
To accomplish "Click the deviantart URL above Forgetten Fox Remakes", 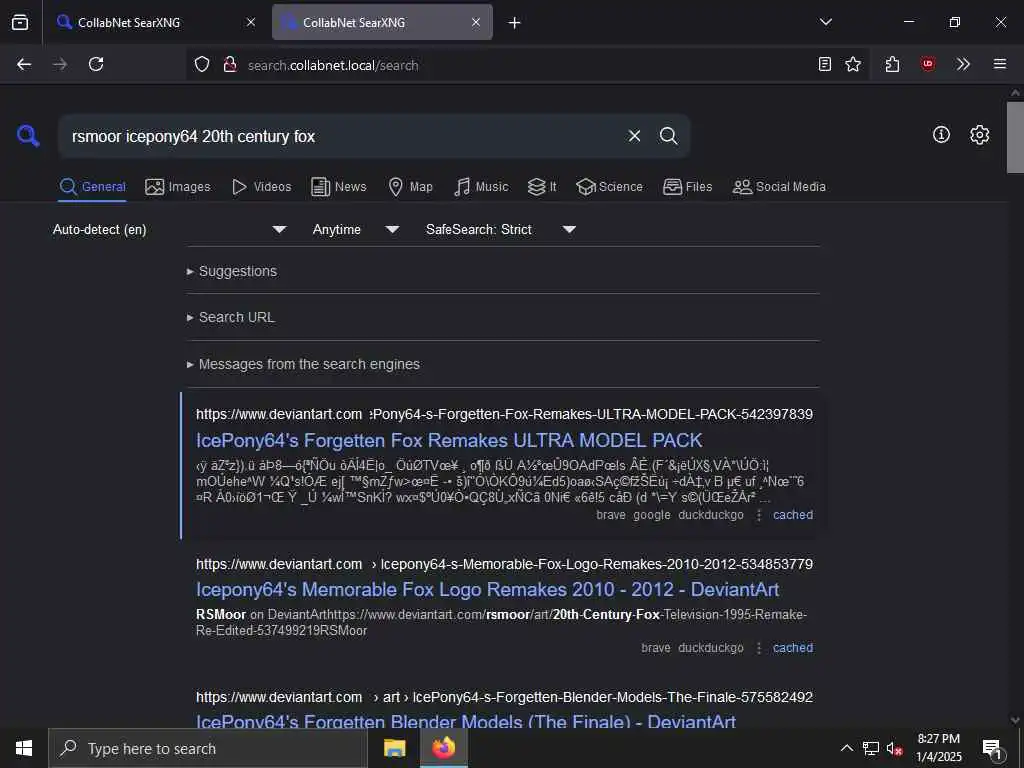I will 504,414.
